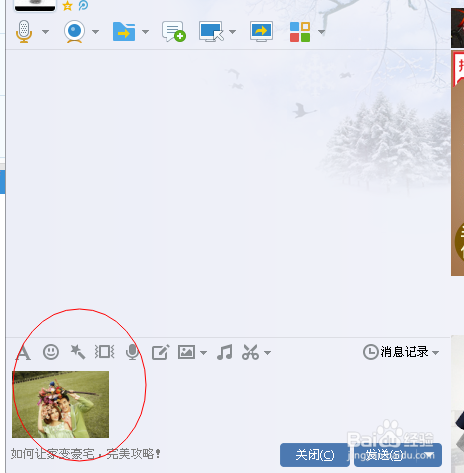Send a window shake nudge
Screen dimensions: 464x473
coord(105,352)
